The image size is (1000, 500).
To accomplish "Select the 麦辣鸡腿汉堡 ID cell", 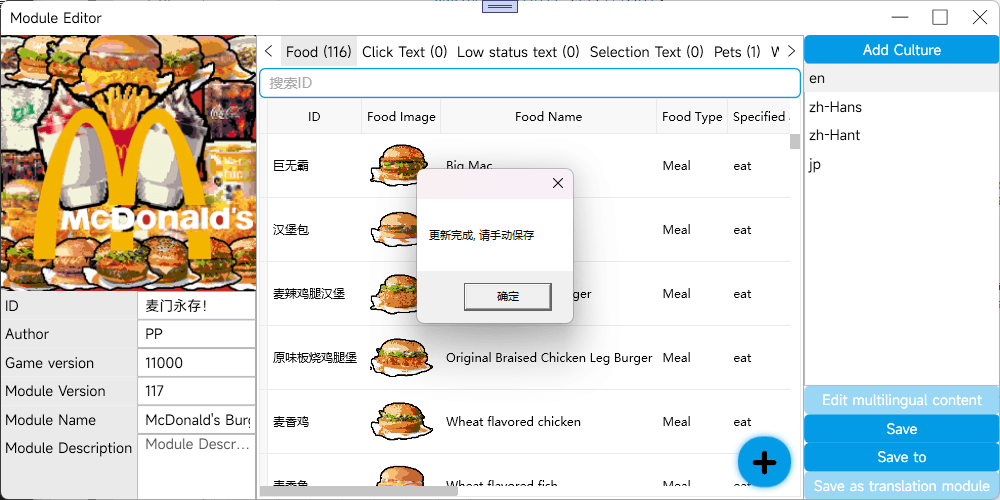I will pos(314,293).
